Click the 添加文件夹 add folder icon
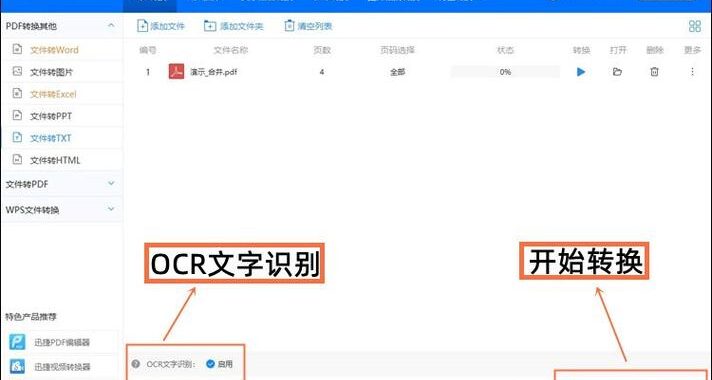Screen dimensions: 712x380 click(x=210, y=26)
